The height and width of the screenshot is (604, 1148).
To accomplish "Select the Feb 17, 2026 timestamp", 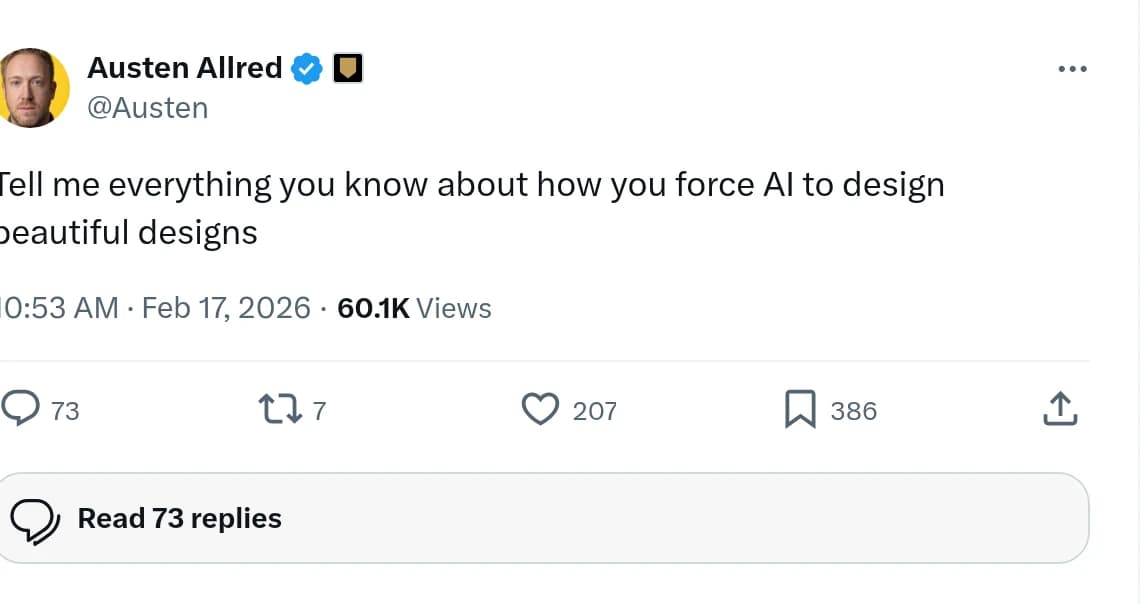I will click(226, 308).
